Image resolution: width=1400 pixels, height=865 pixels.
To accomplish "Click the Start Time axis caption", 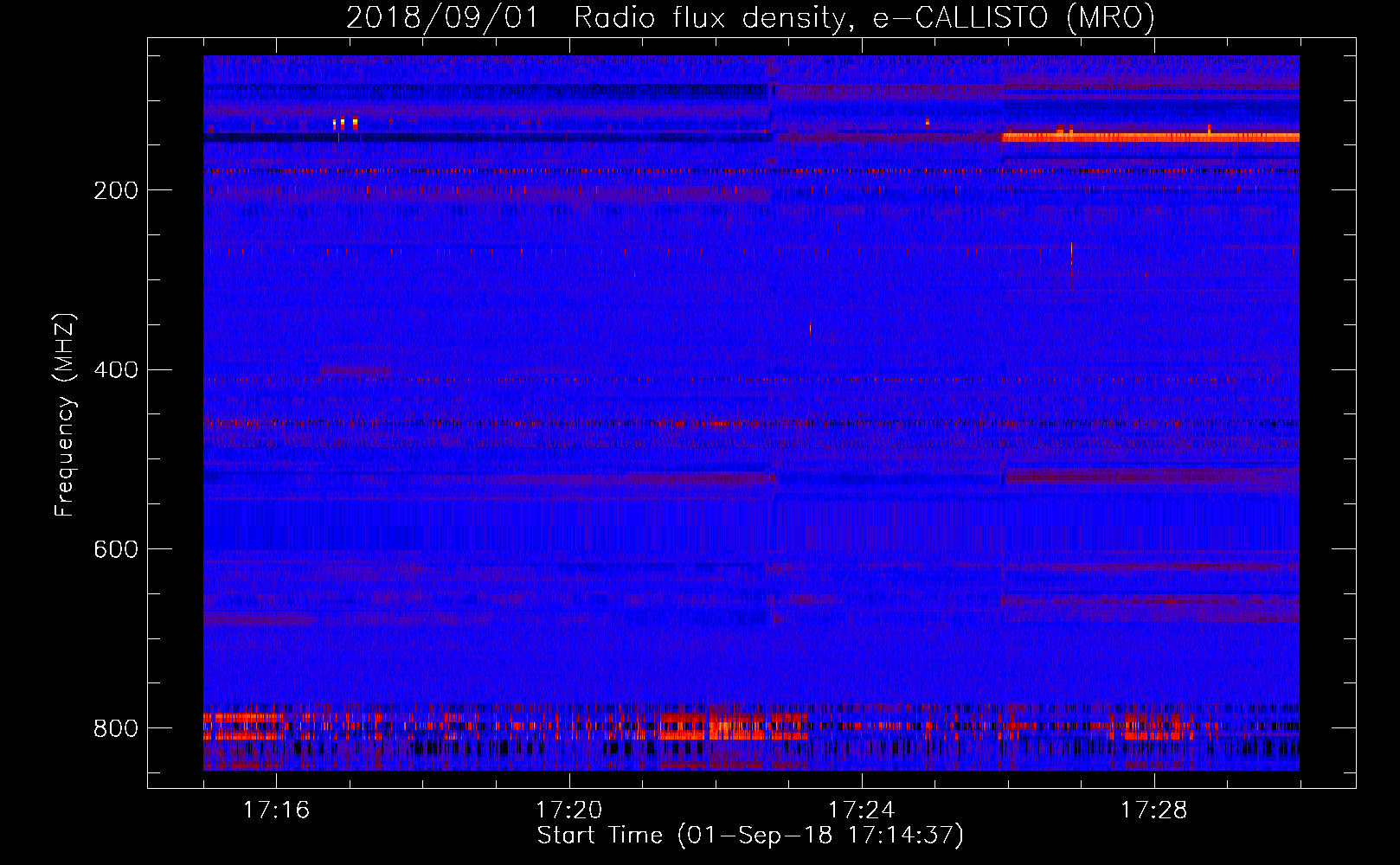I will point(750,836).
